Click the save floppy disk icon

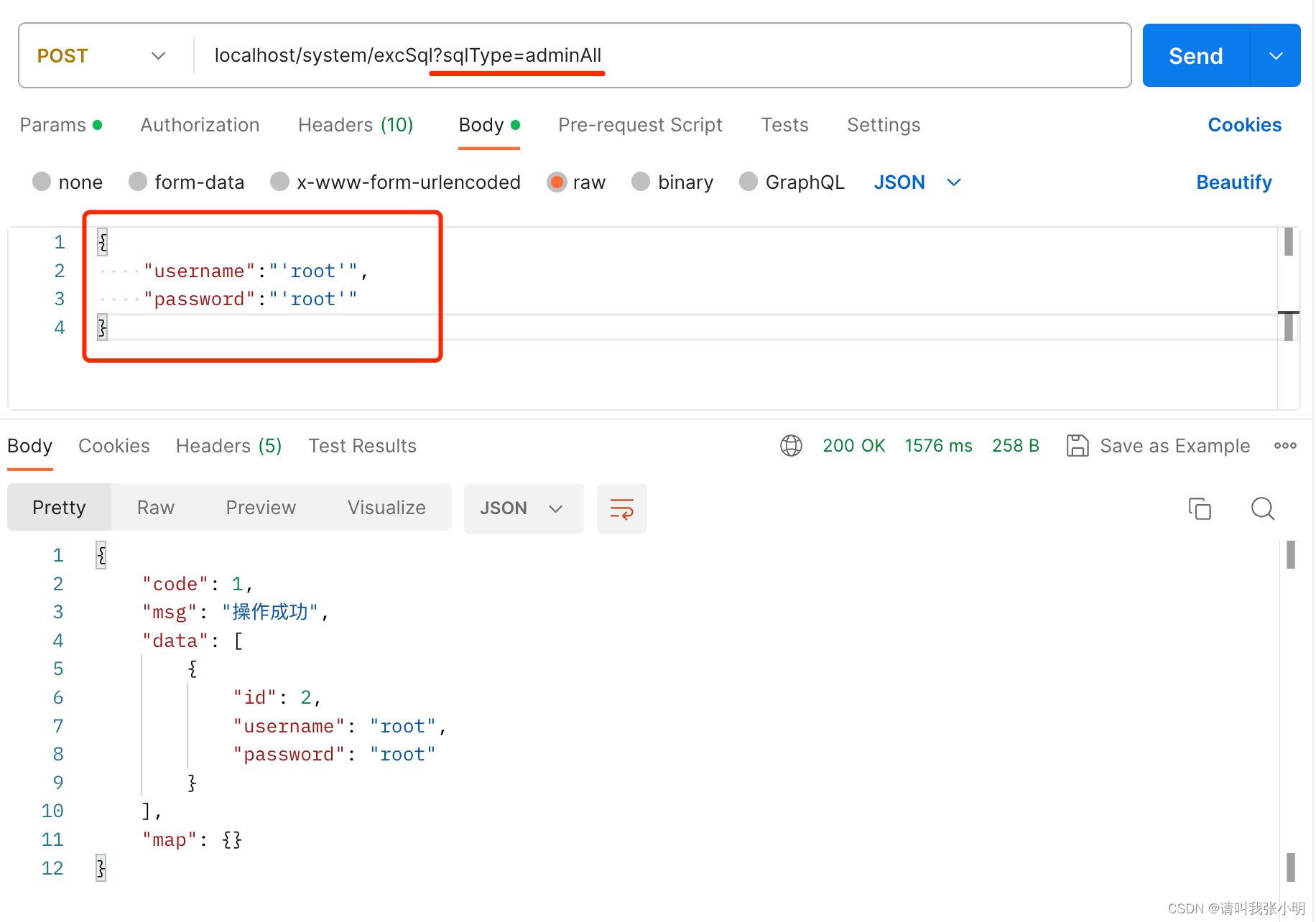(x=1078, y=446)
